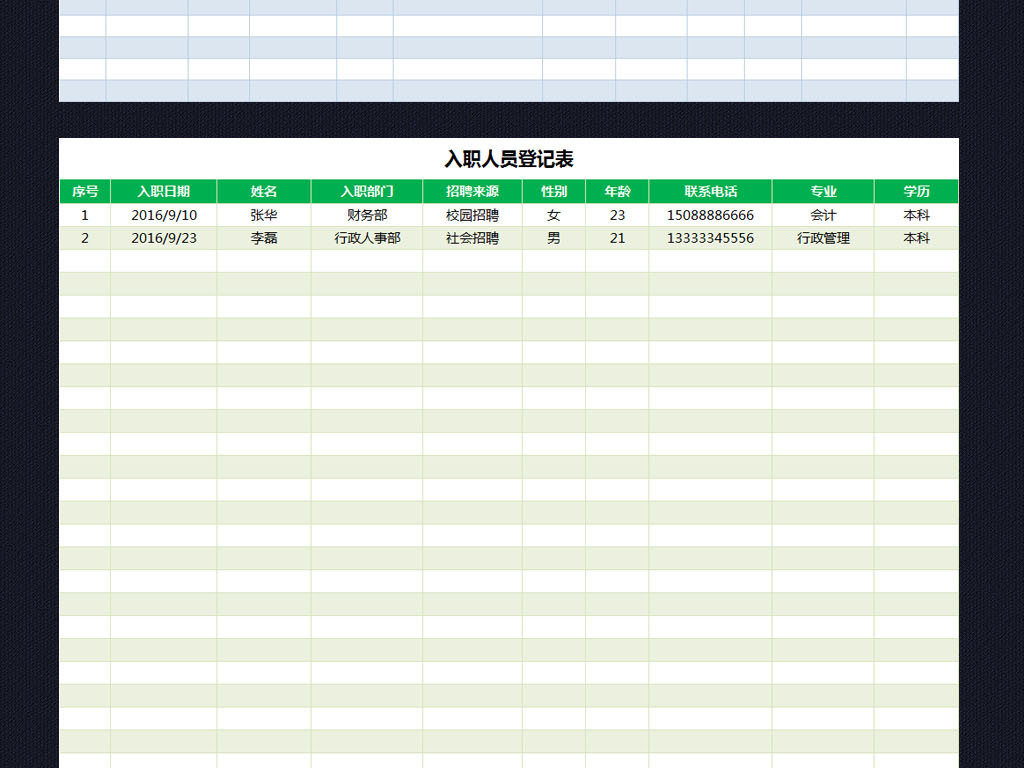Screen dimensions: 1024x768
Task: Select the 年龄 column header
Action: point(617,191)
